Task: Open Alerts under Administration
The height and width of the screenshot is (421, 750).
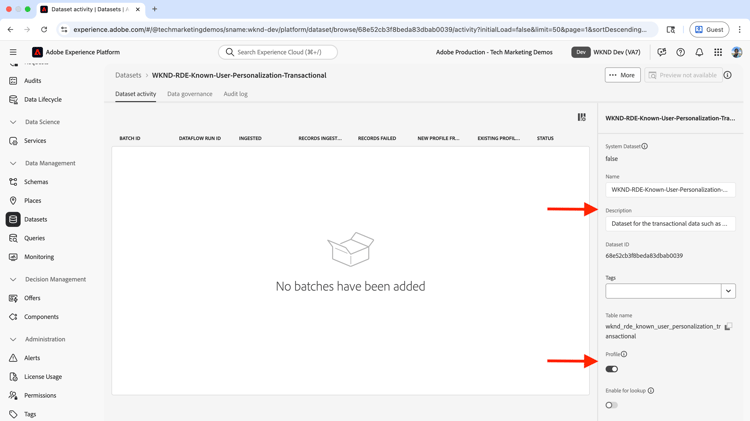Action: coord(32,358)
